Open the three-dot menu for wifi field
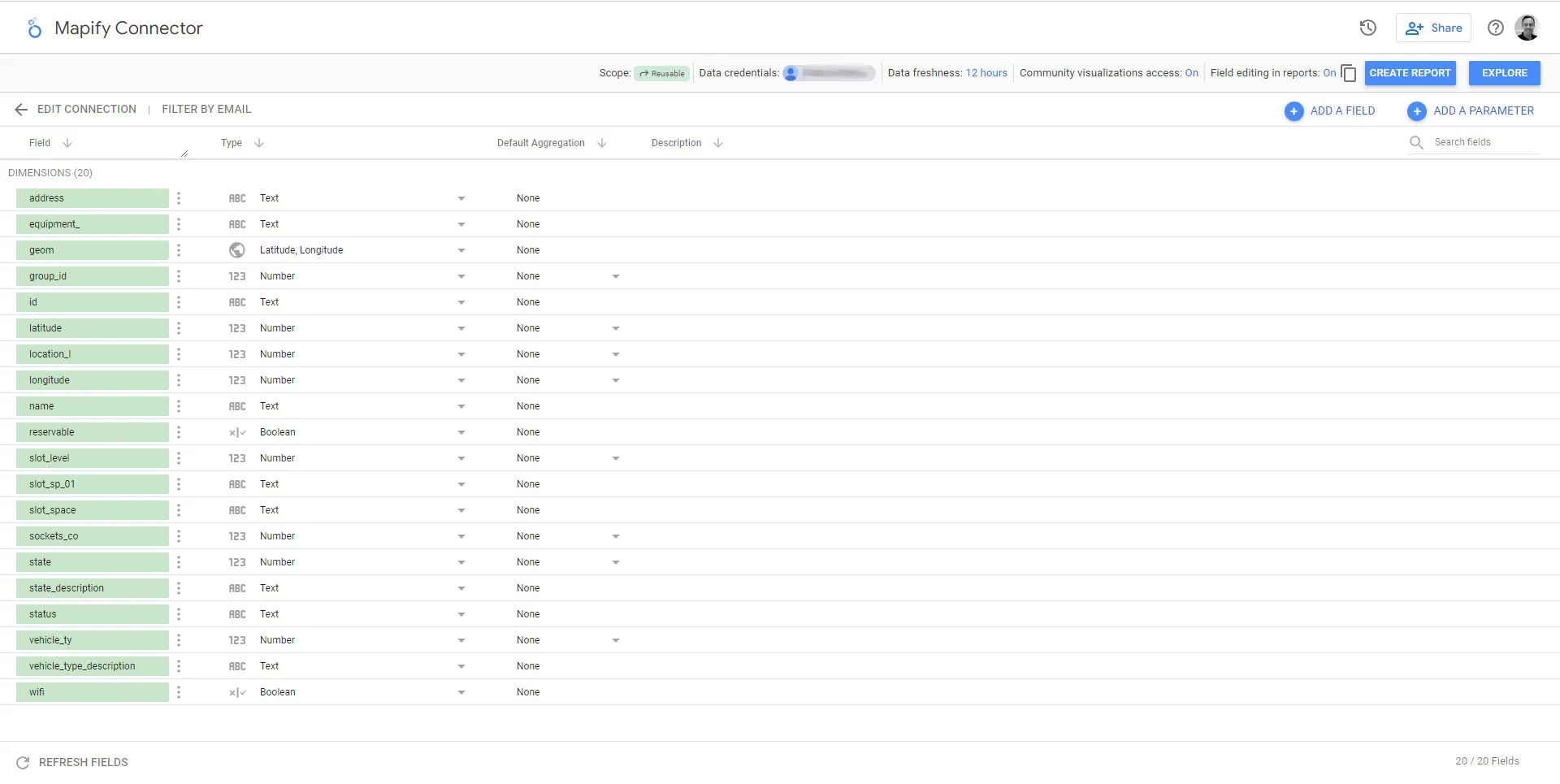Screen dimensions: 1560x784 [179, 692]
